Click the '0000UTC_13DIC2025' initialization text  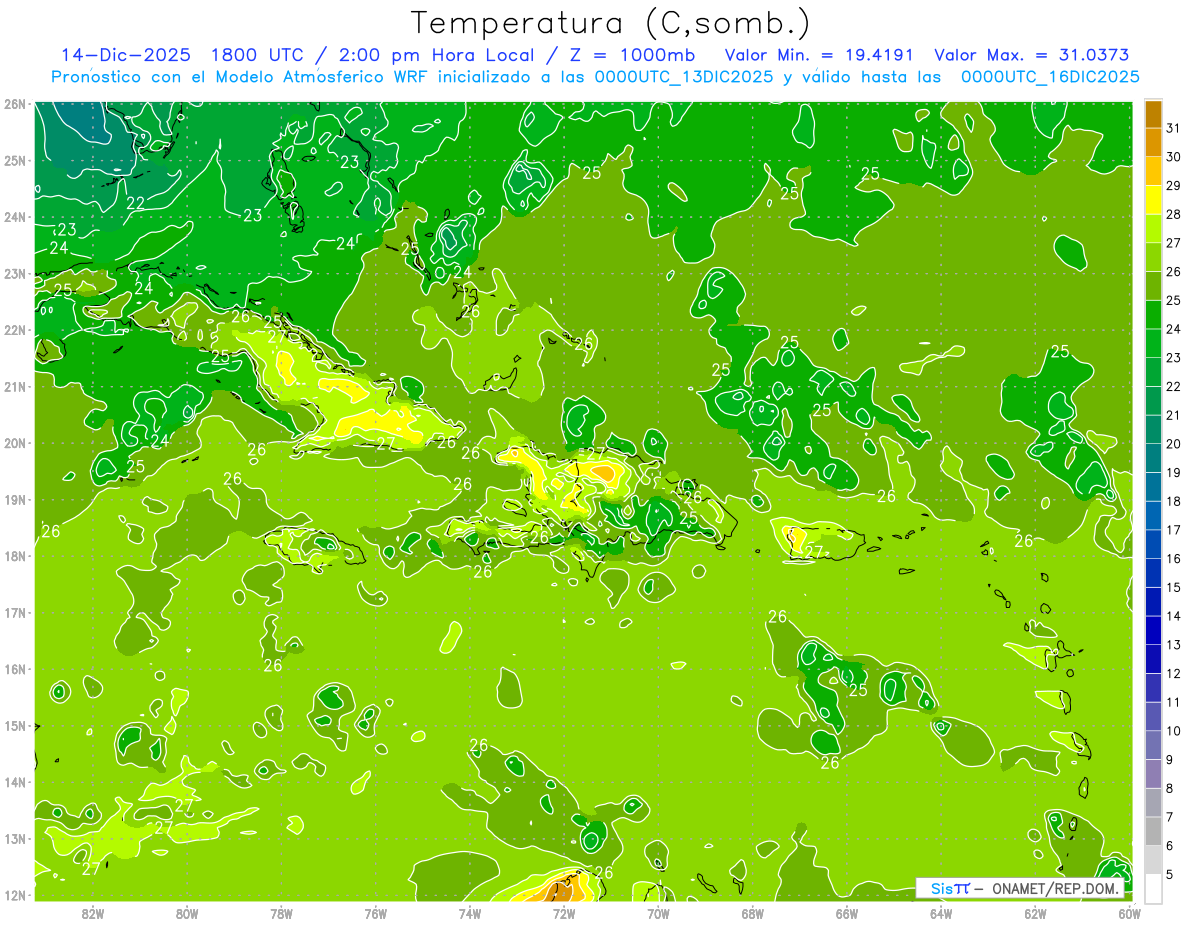point(684,77)
